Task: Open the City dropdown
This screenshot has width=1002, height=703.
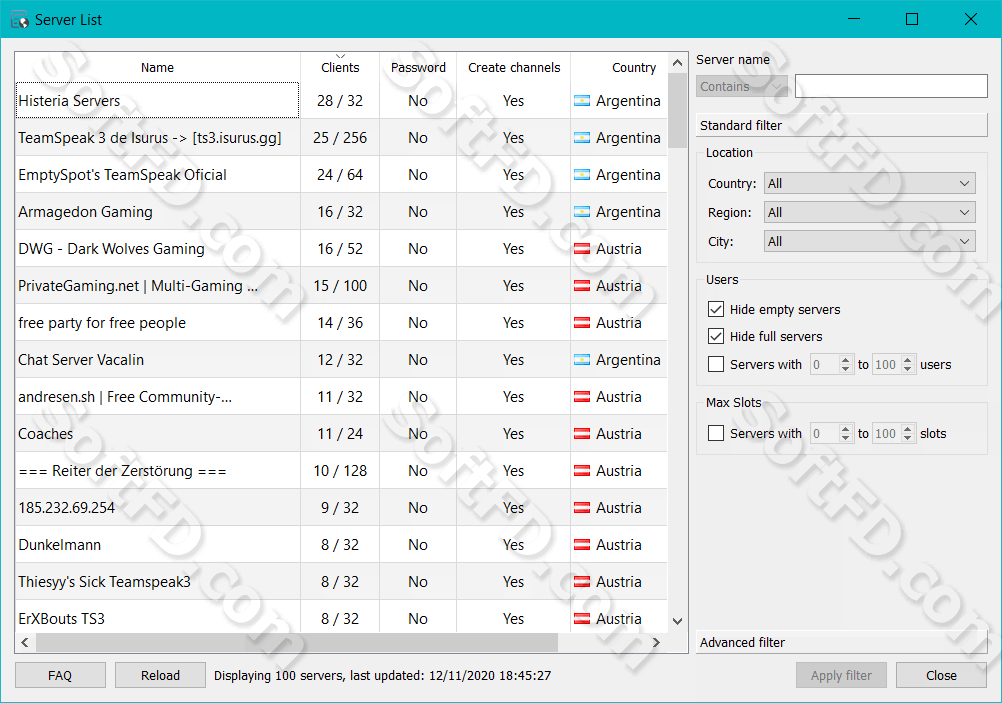Action: coord(870,242)
